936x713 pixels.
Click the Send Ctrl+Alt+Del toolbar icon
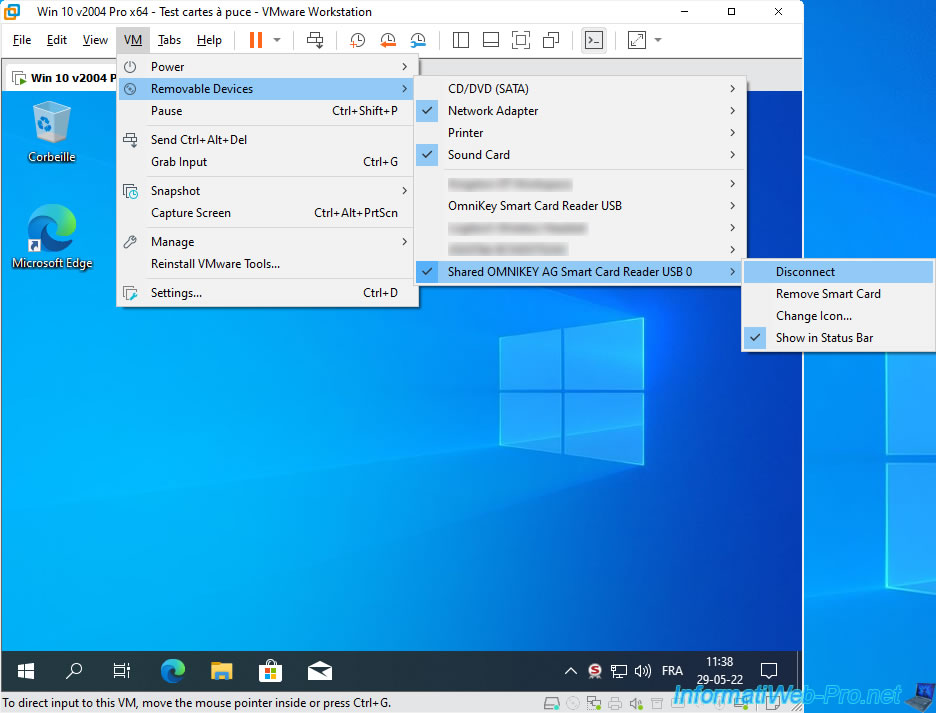[x=315, y=40]
